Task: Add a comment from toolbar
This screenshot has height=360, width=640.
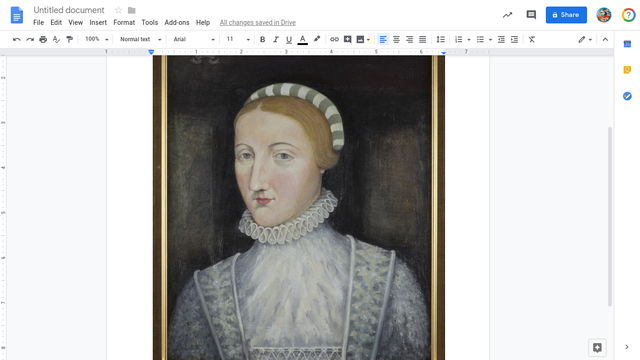Action: [x=347, y=40]
